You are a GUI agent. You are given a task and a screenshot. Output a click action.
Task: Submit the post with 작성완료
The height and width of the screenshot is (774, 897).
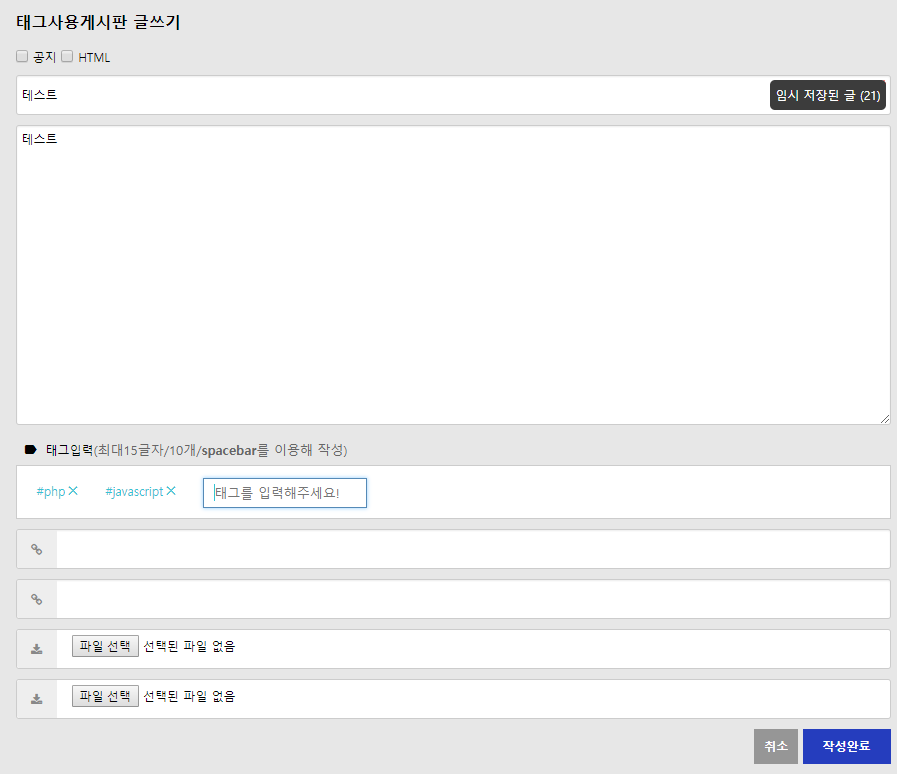(846, 746)
